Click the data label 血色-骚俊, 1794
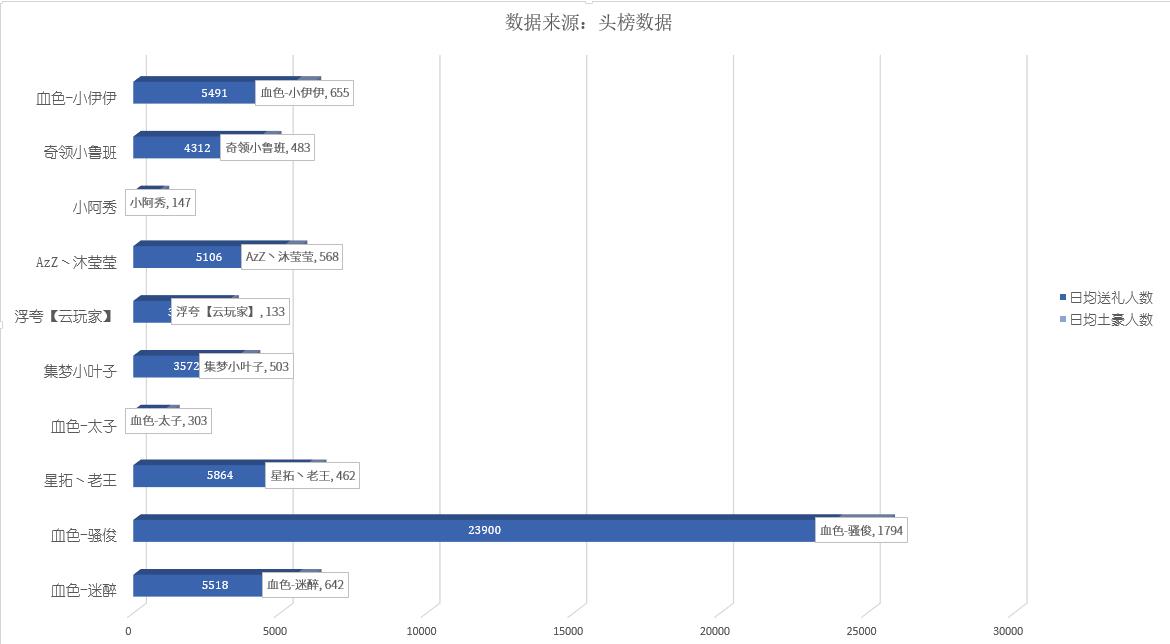 [861, 531]
